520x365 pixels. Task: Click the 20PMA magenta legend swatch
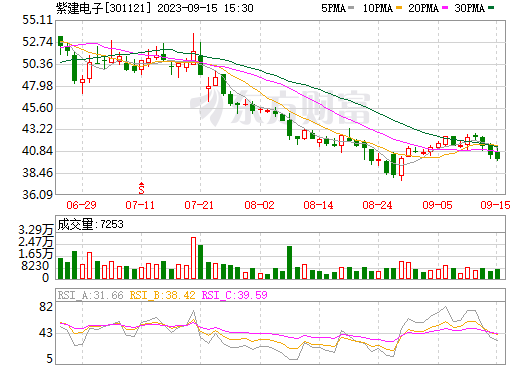tap(445, 8)
